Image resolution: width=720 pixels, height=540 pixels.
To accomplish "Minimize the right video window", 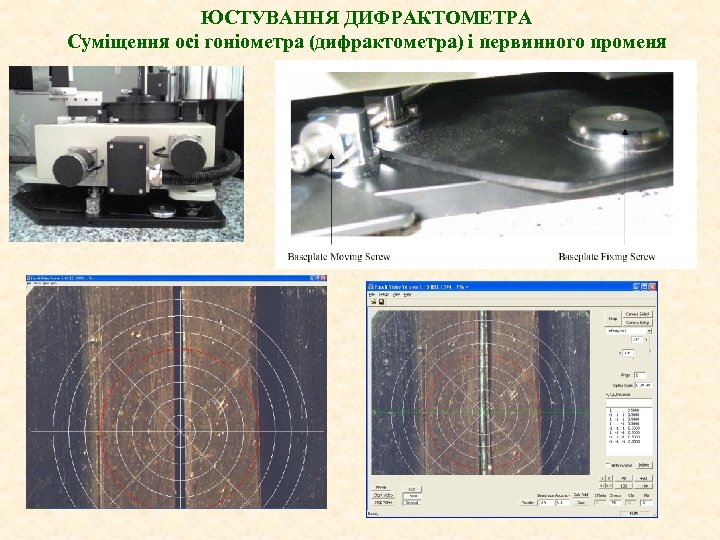I will (x=637, y=287).
